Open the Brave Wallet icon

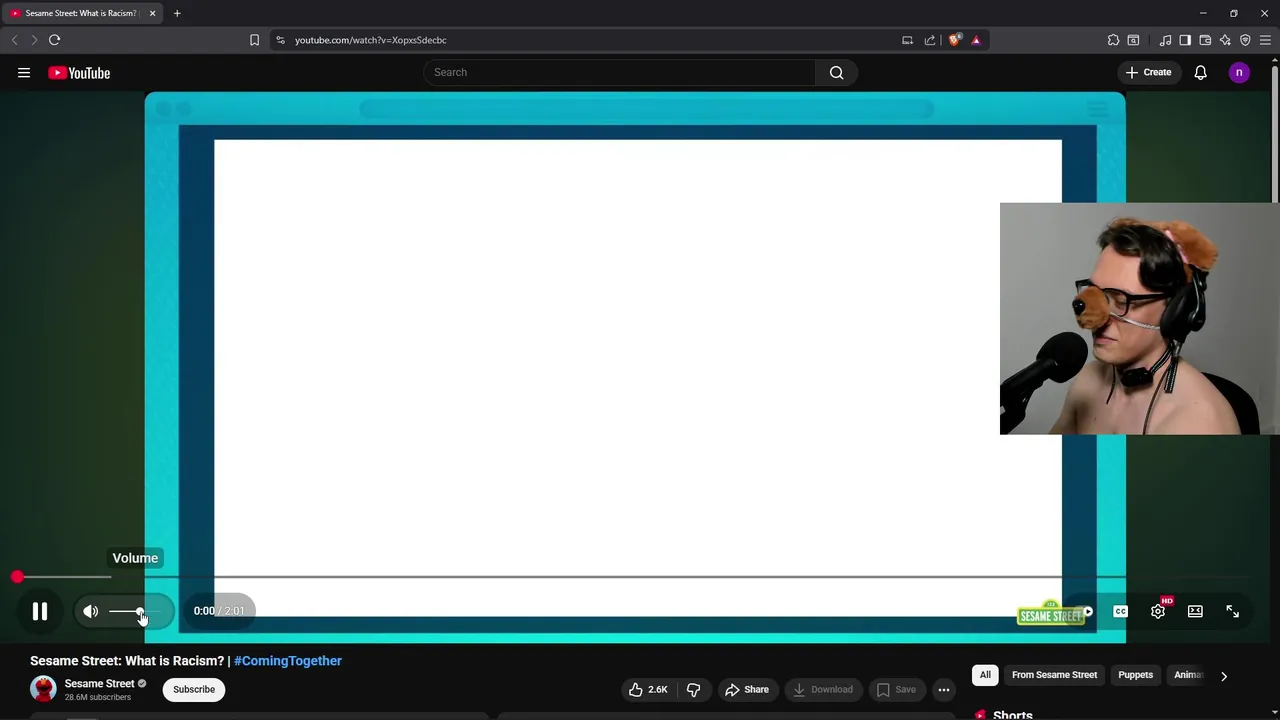1205,40
